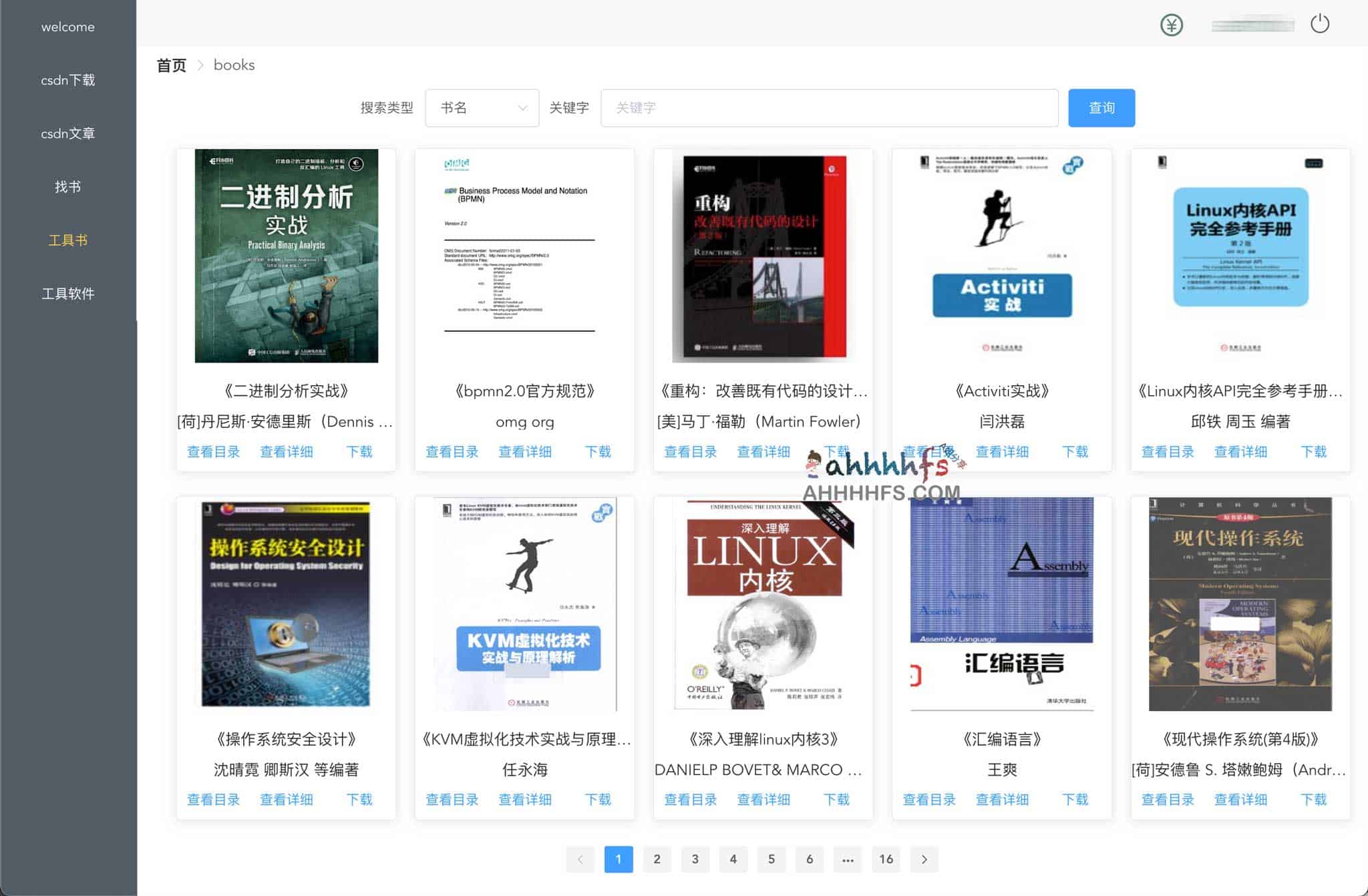Click the 首页 breadcrumb link
1368x896 pixels.
[171, 65]
